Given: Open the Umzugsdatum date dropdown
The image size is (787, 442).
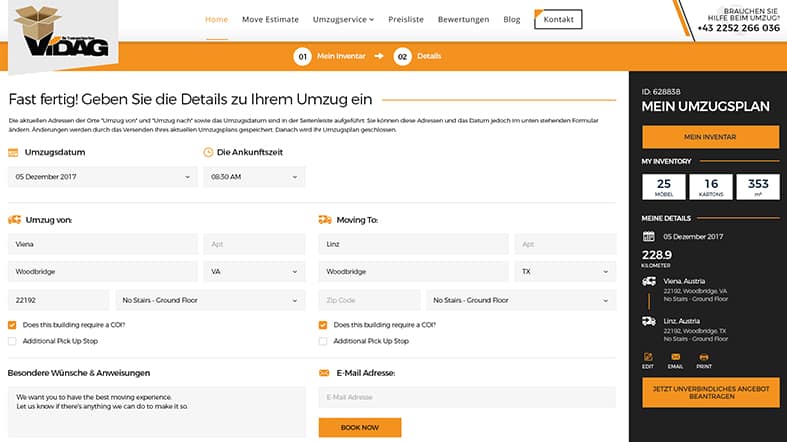Looking at the screenshot, I should 102,177.
